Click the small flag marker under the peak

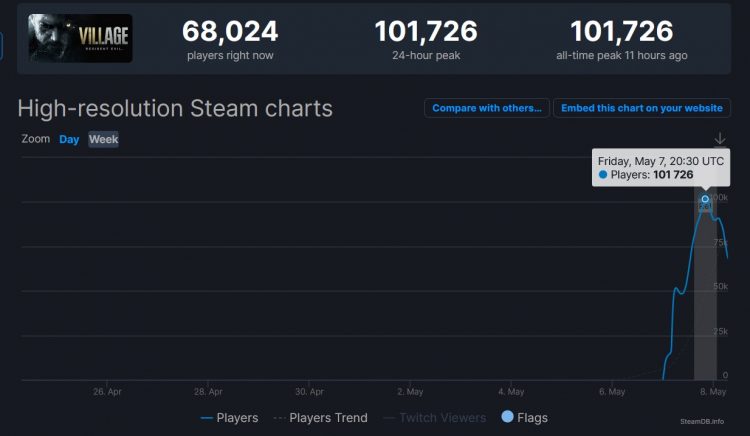click(x=705, y=208)
